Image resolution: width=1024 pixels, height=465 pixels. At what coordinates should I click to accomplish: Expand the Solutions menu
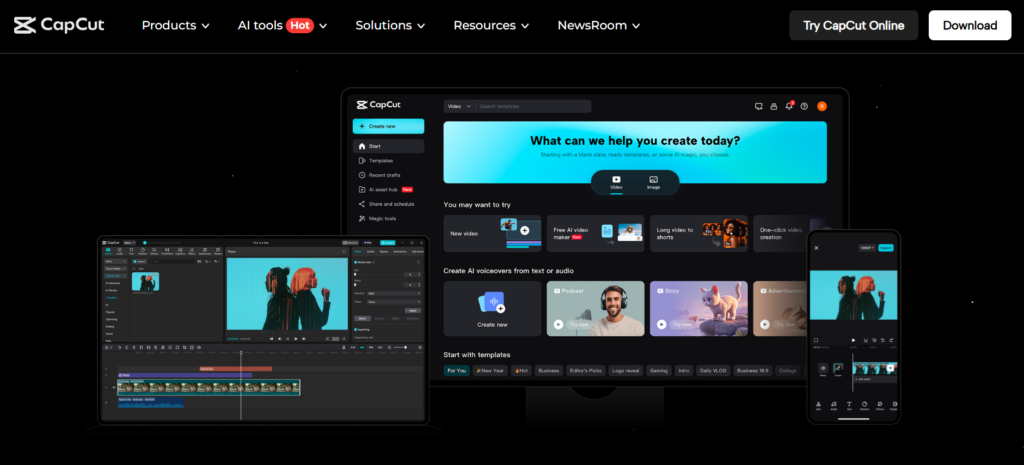point(390,25)
